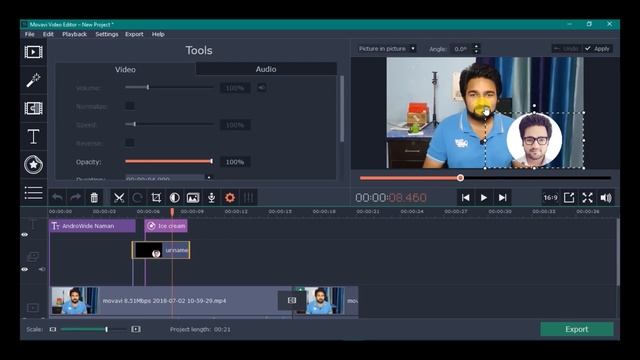Split clip with scissors icon

pyautogui.click(x=119, y=198)
